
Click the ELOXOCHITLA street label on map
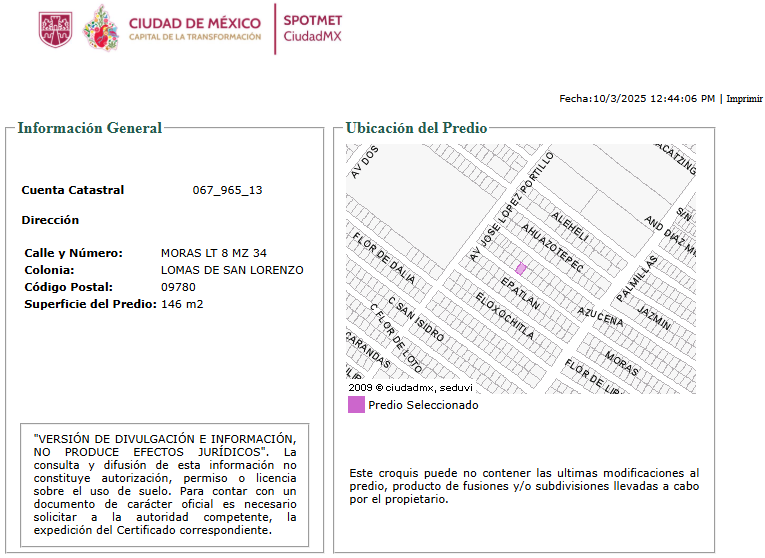[504, 316]
